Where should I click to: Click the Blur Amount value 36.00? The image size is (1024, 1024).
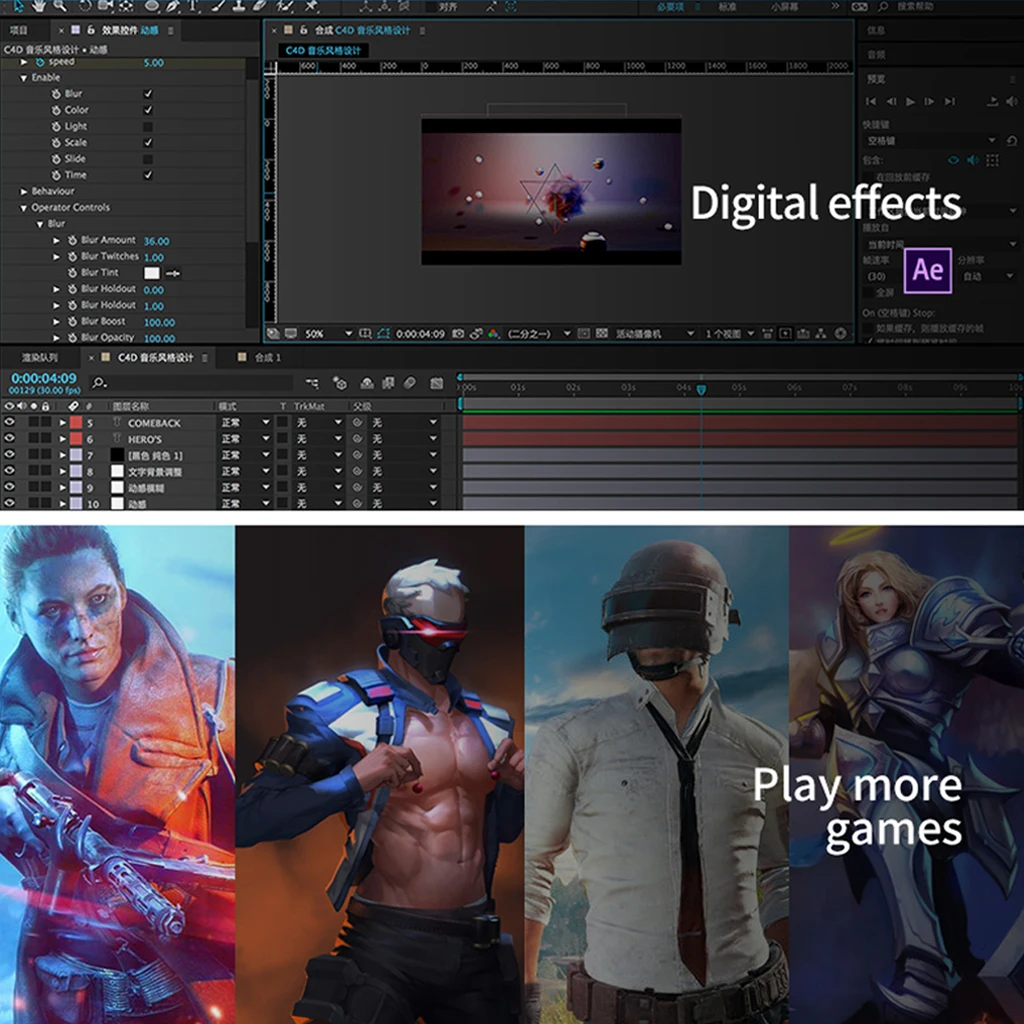156,241
